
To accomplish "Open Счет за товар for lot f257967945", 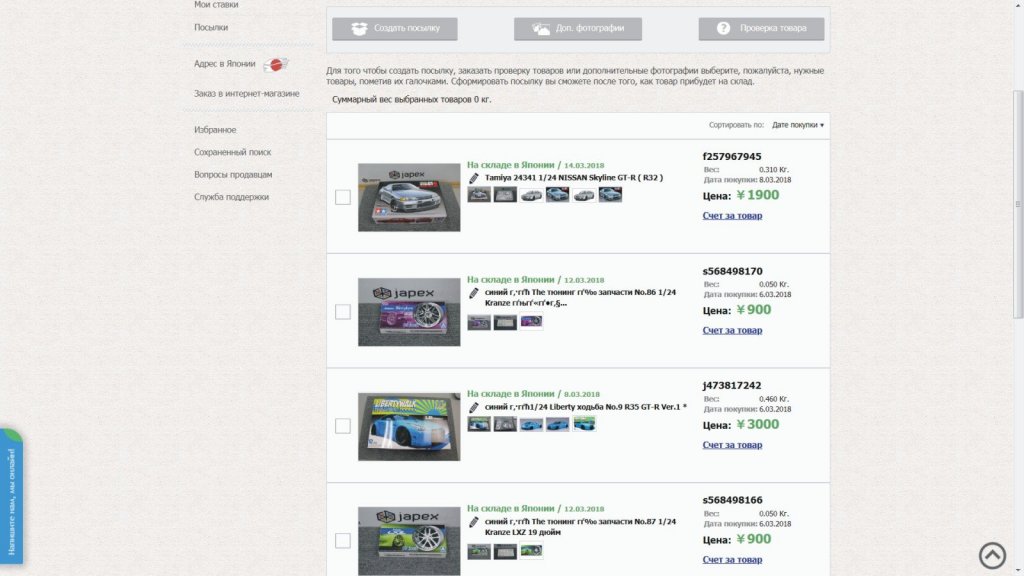I will tap(732, 216).
